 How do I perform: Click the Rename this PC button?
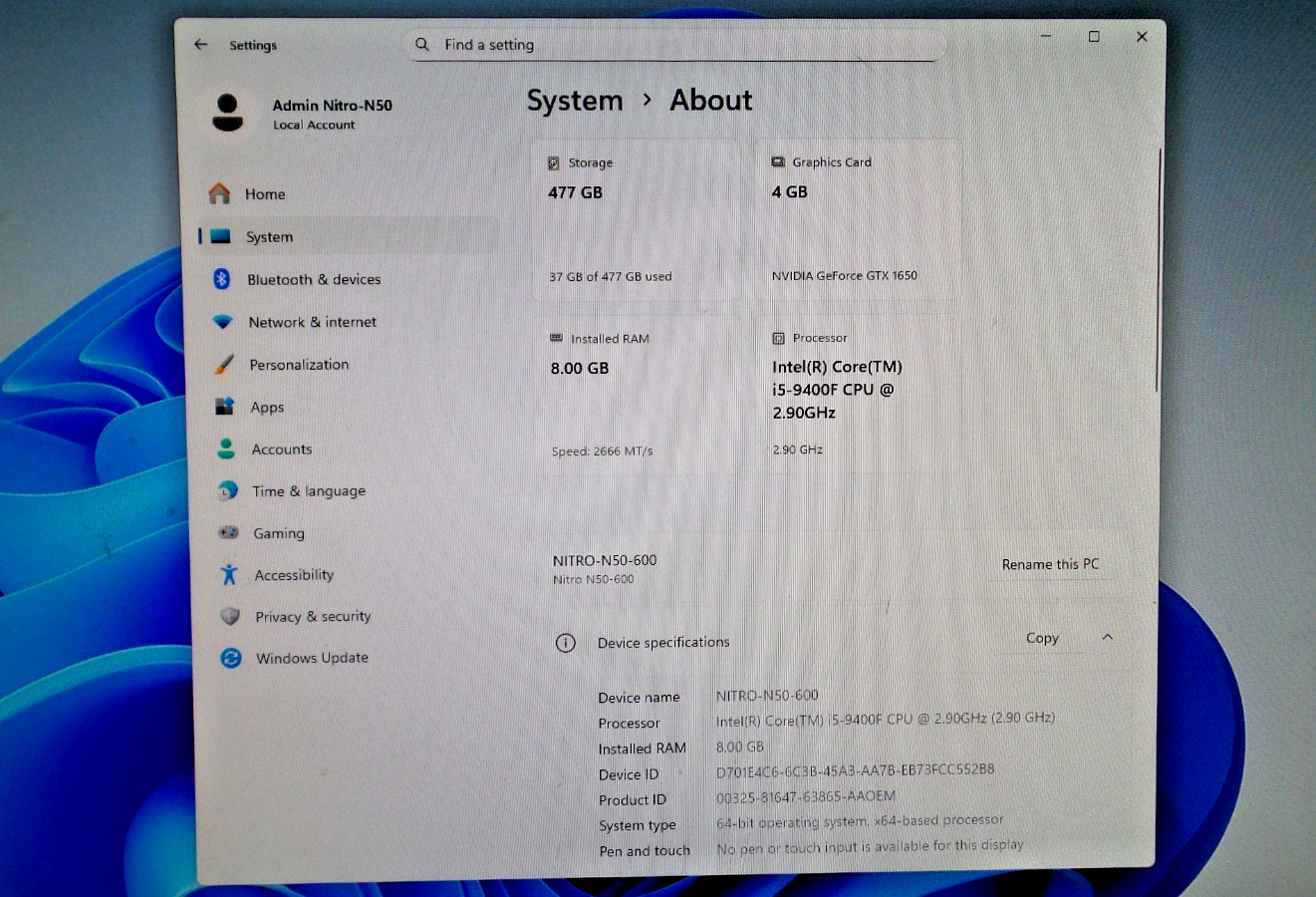coord(1050,564)
